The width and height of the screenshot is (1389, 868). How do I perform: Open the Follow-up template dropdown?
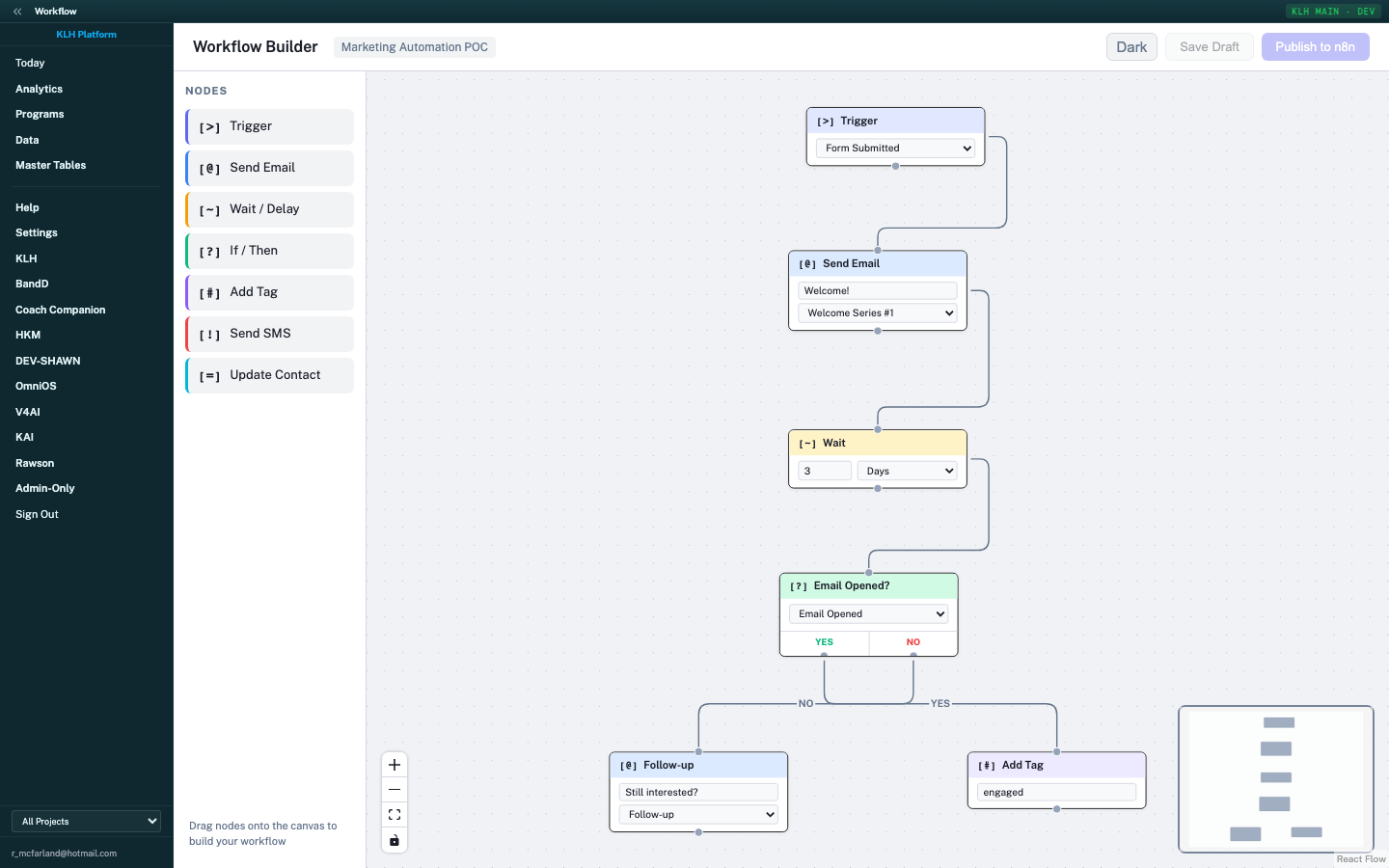coord(698,815)
